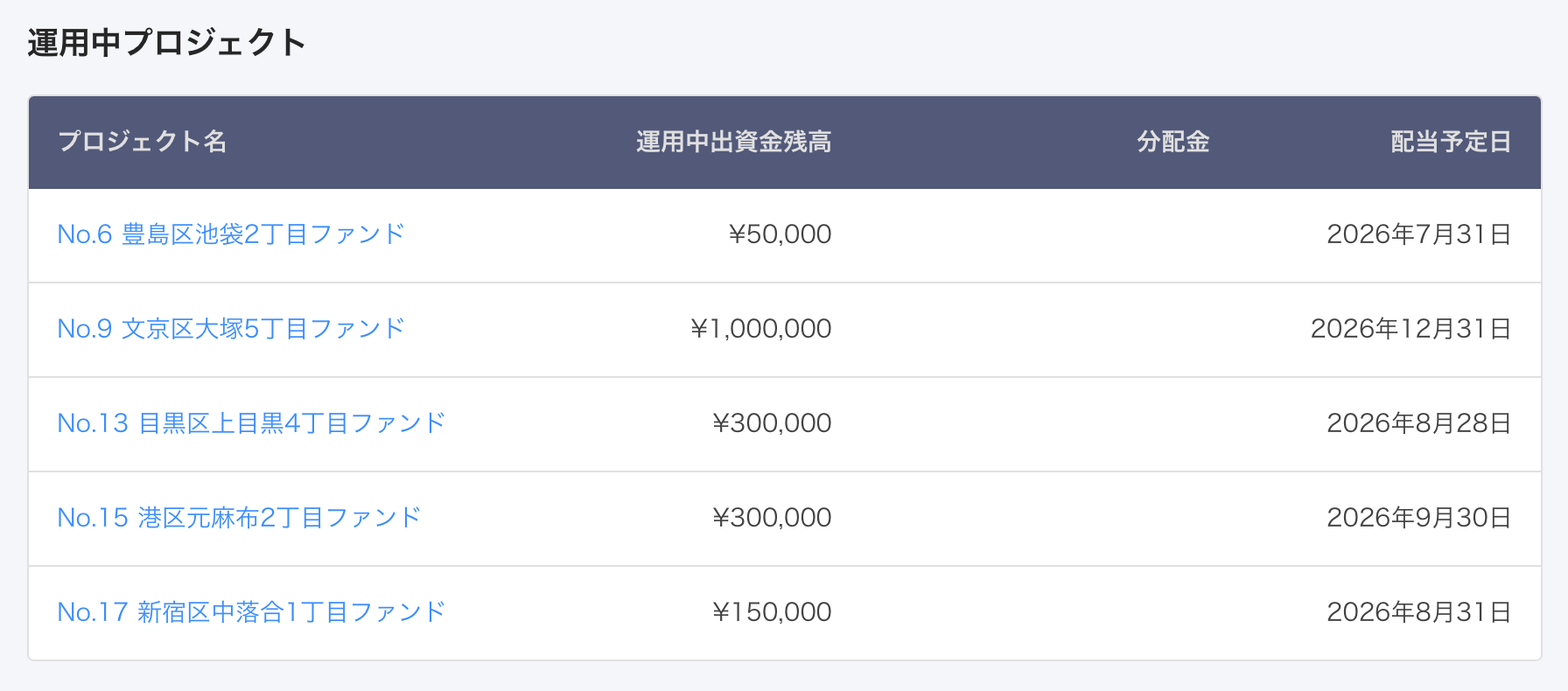The height and width of the screenshot is (691, 1568).
Task: Select the ¥1,000,000 balance amount
Action: tap(761, 329)
